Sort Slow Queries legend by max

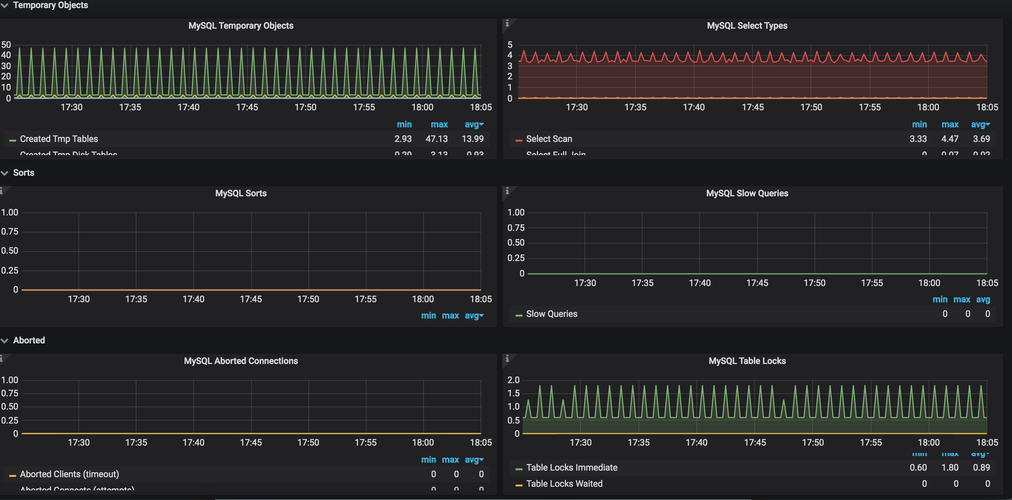[962, 299]
